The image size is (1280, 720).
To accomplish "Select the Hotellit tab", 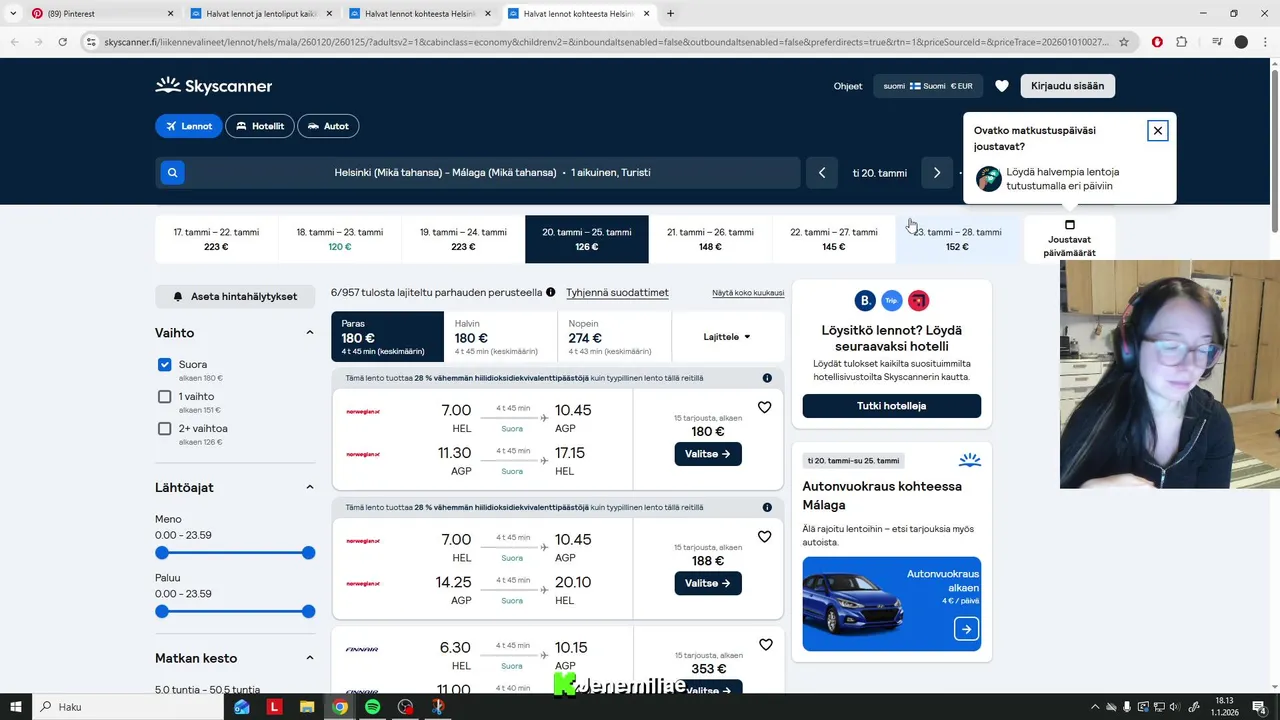I will coord(260,126).
